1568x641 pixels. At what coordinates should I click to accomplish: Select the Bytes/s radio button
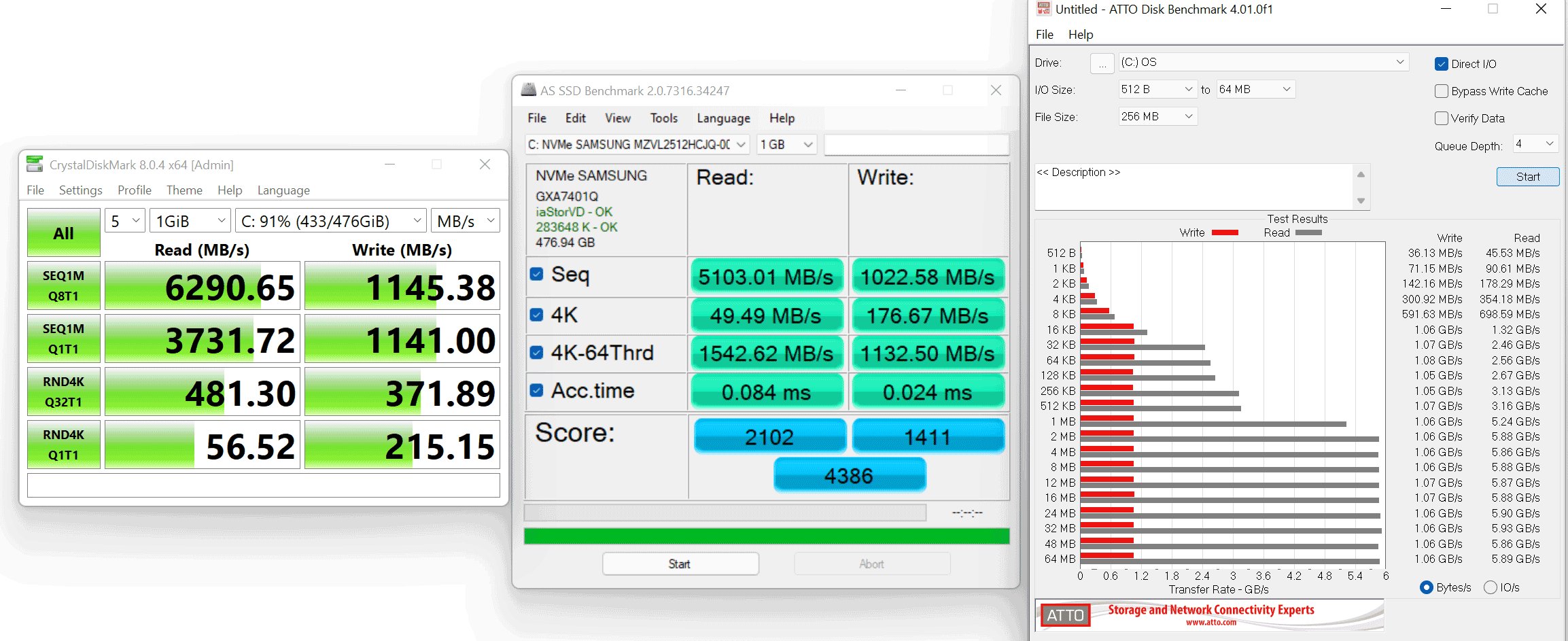point(1427,587)
